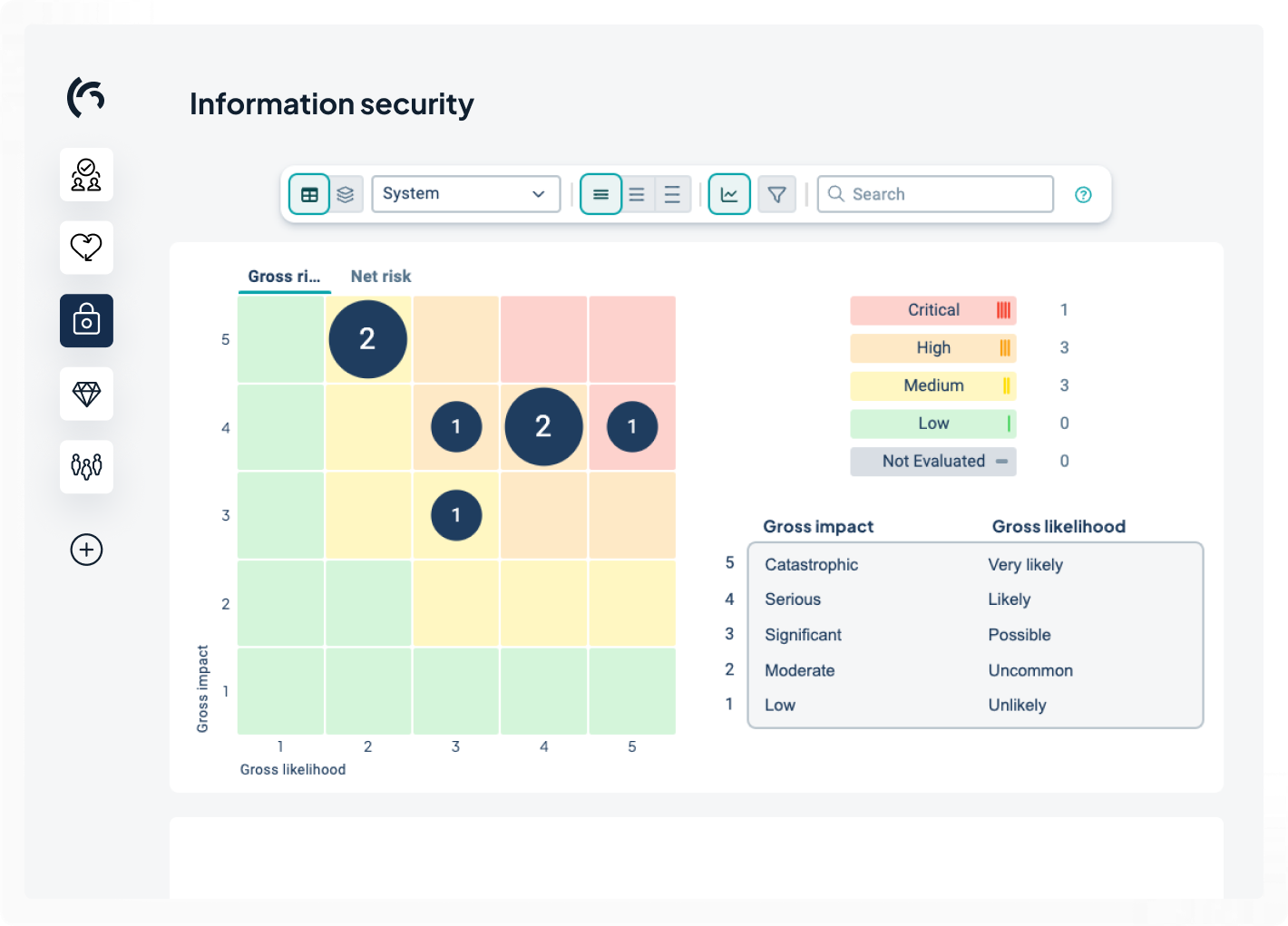The image size is (1288, 926).
Task: Enable the medium list density option
Action: [637, 193]
